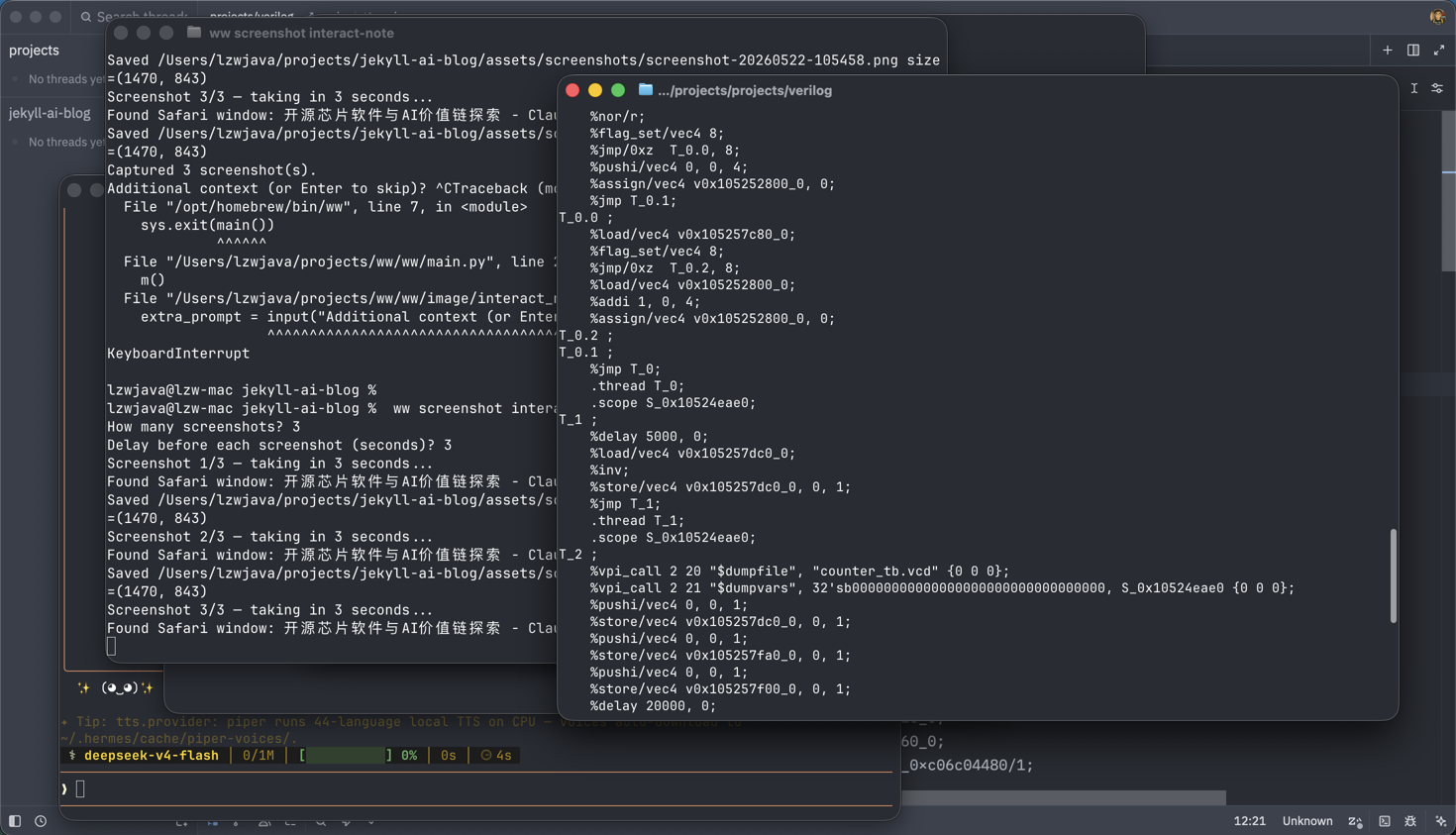Click the horizontal scrollbar in Zed editor

tap(1063, 797)
